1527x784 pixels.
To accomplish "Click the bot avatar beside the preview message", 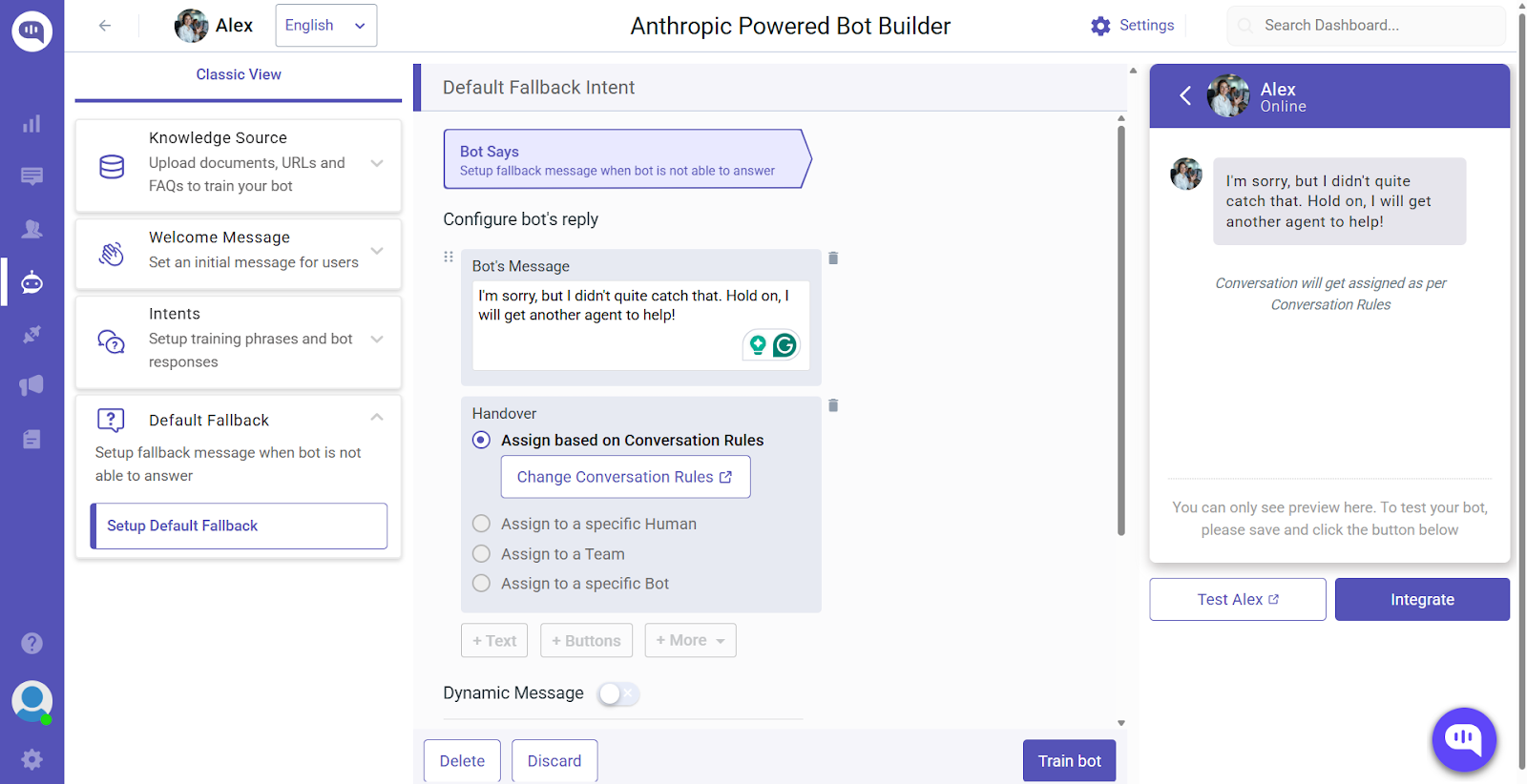I will 1186,175.
